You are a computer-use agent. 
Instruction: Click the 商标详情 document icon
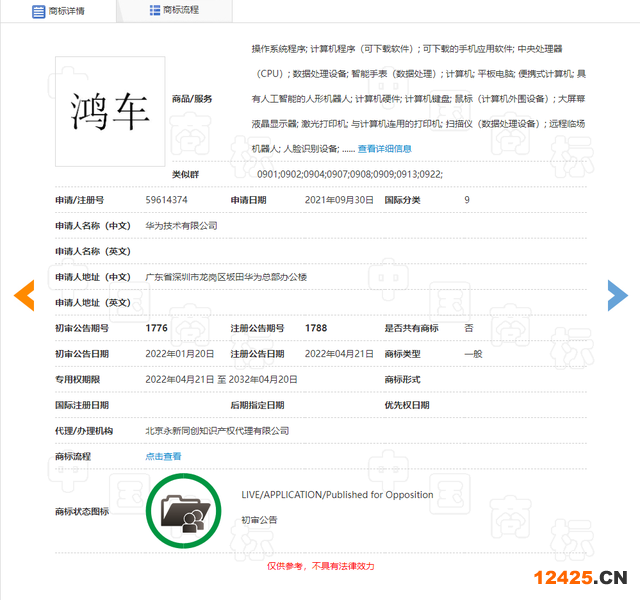pyautogui.click(x=38, y=11)
